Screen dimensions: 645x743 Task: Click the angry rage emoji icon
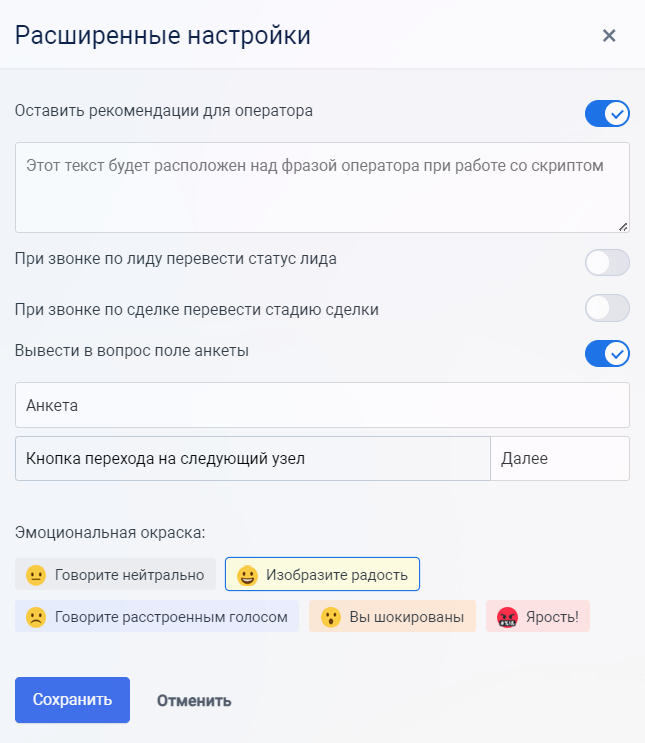point(507,617)
